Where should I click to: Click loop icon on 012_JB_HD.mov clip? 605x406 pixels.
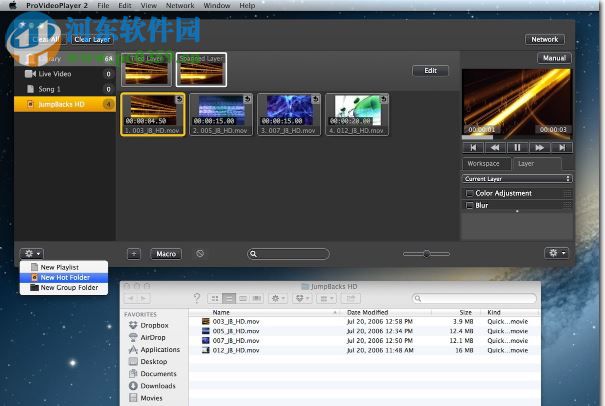click(x=384, y=99)
